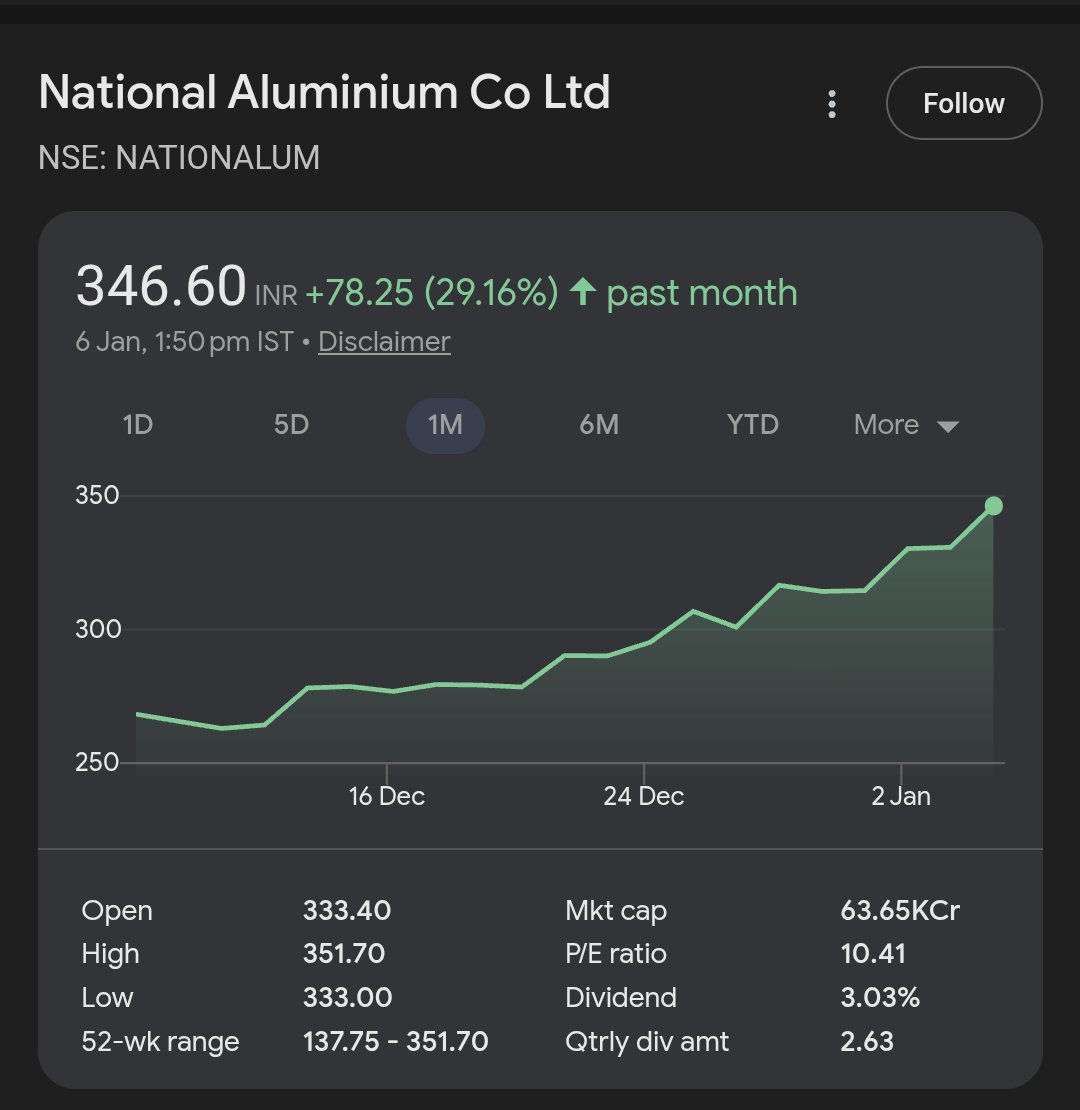1080x1110 pixels.
Task: Select the 1M chart range
Action: [445, 425]
